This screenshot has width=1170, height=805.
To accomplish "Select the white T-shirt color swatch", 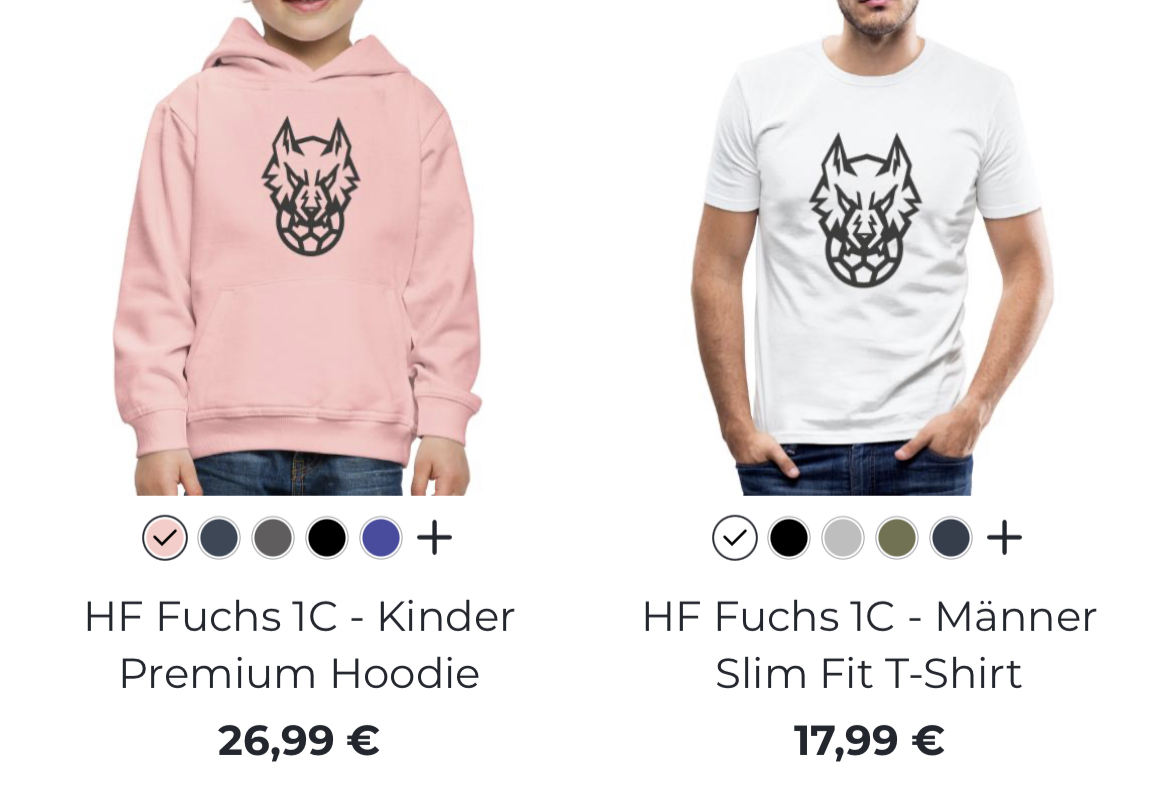I will click(x=735, y=538).
